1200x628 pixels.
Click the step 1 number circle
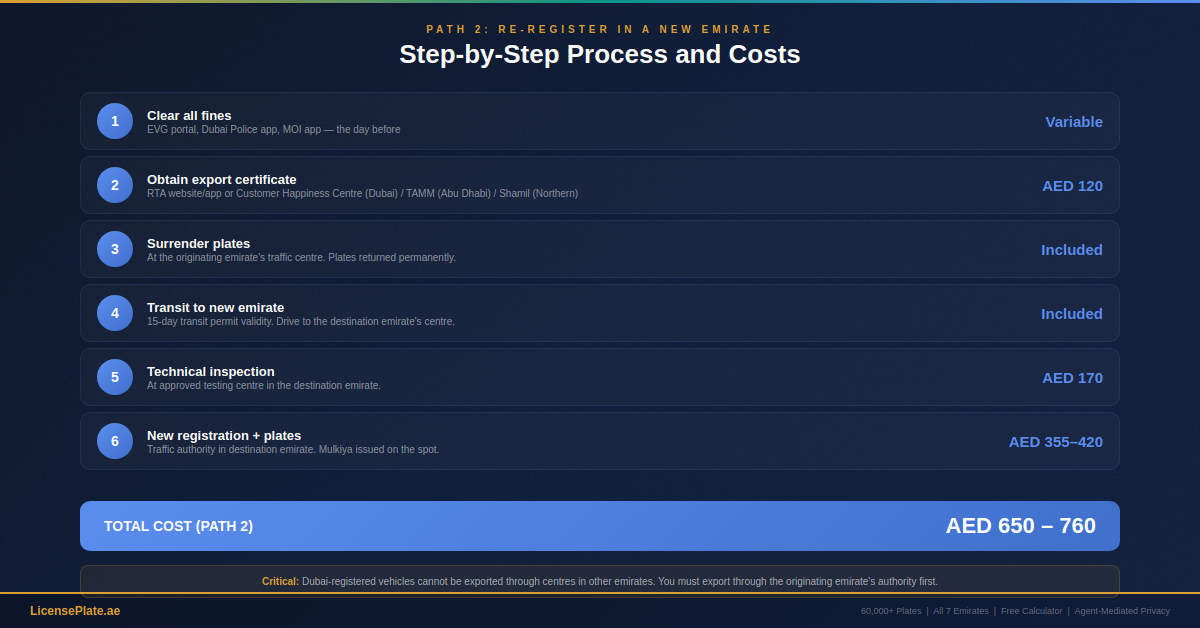[115, 121]
